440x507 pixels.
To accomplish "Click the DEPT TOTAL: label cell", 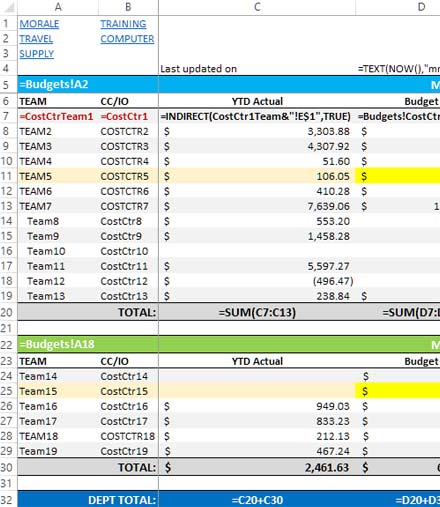I will (88, 500).
